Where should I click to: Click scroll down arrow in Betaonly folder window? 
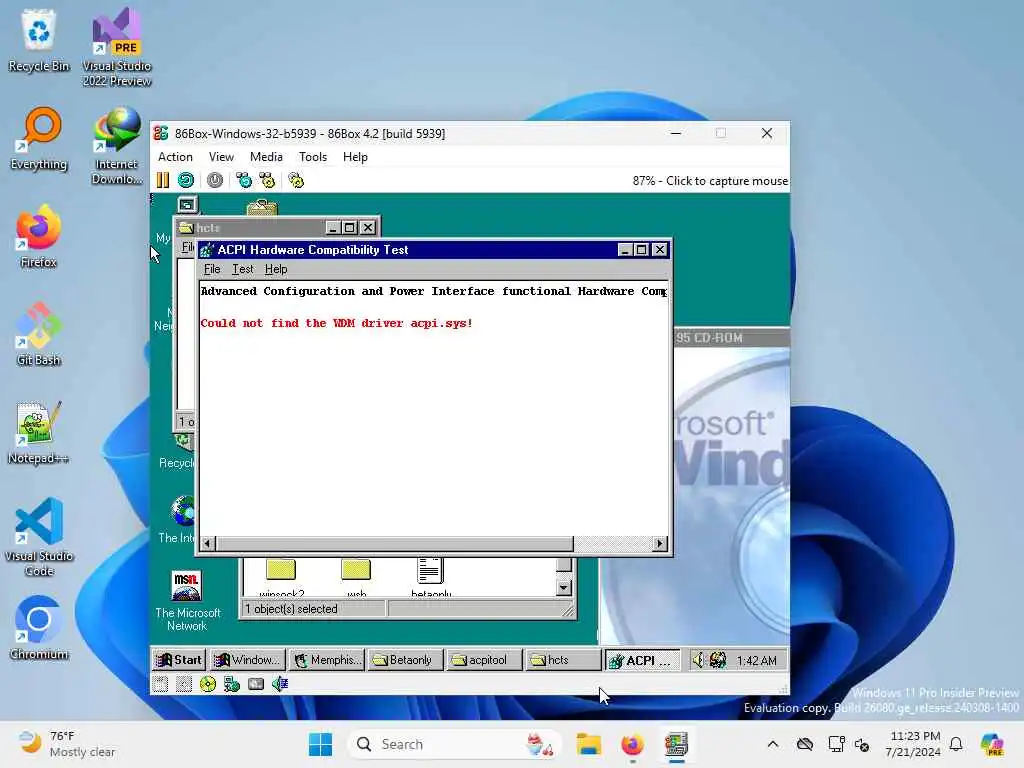pyautogui.click(x=564, y=588)
